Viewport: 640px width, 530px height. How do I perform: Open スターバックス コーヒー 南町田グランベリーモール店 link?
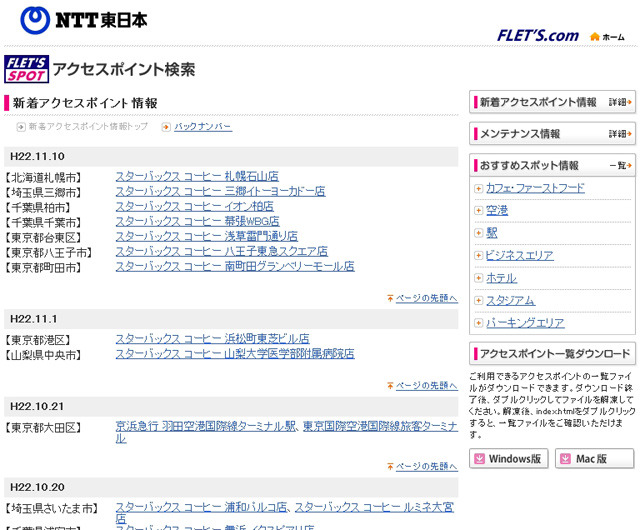pyautogui.click(x=235, y=267)
